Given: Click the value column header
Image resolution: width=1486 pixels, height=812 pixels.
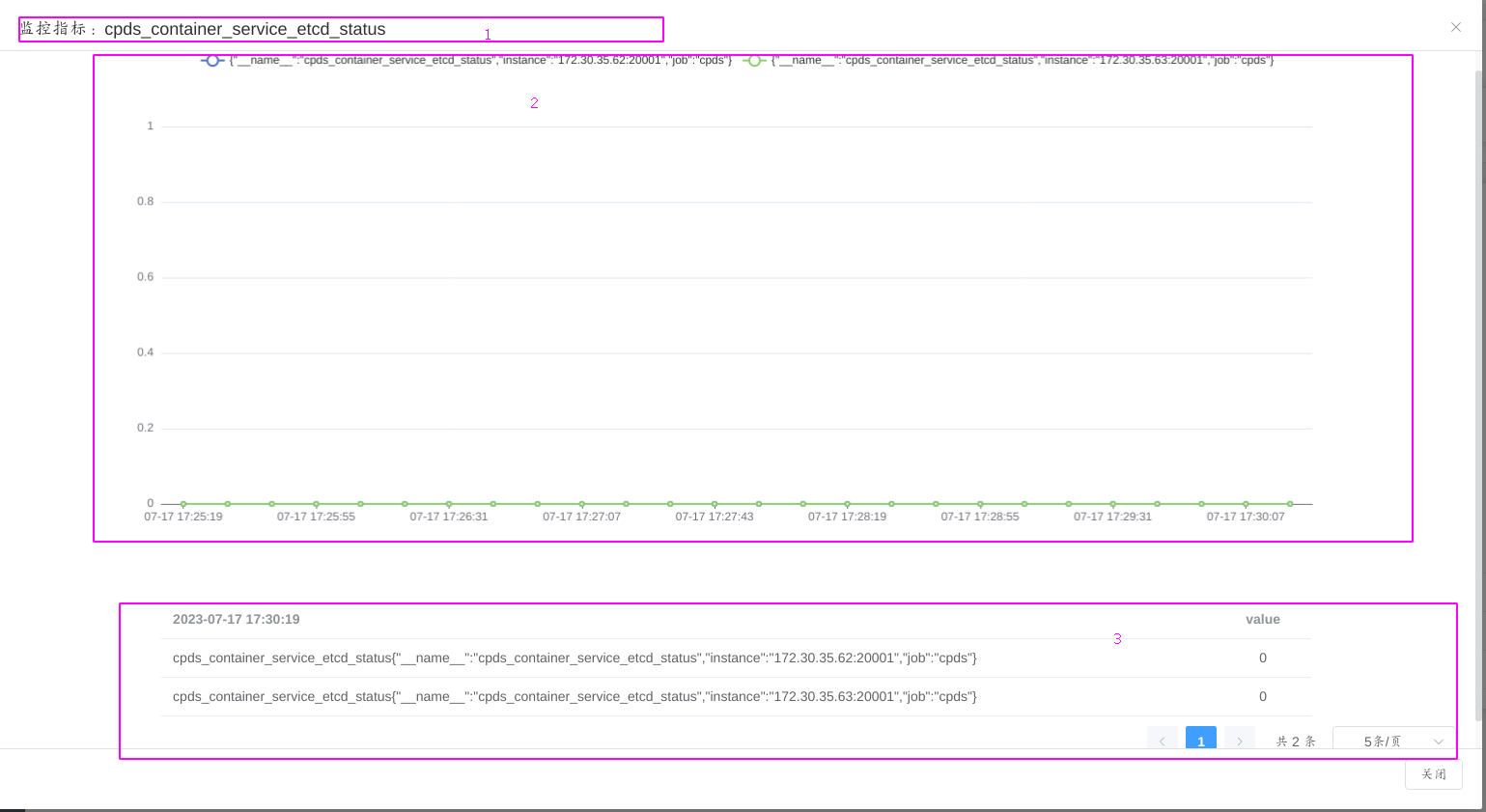Looking at the screenshot, I should click(x=1262, y=620).
